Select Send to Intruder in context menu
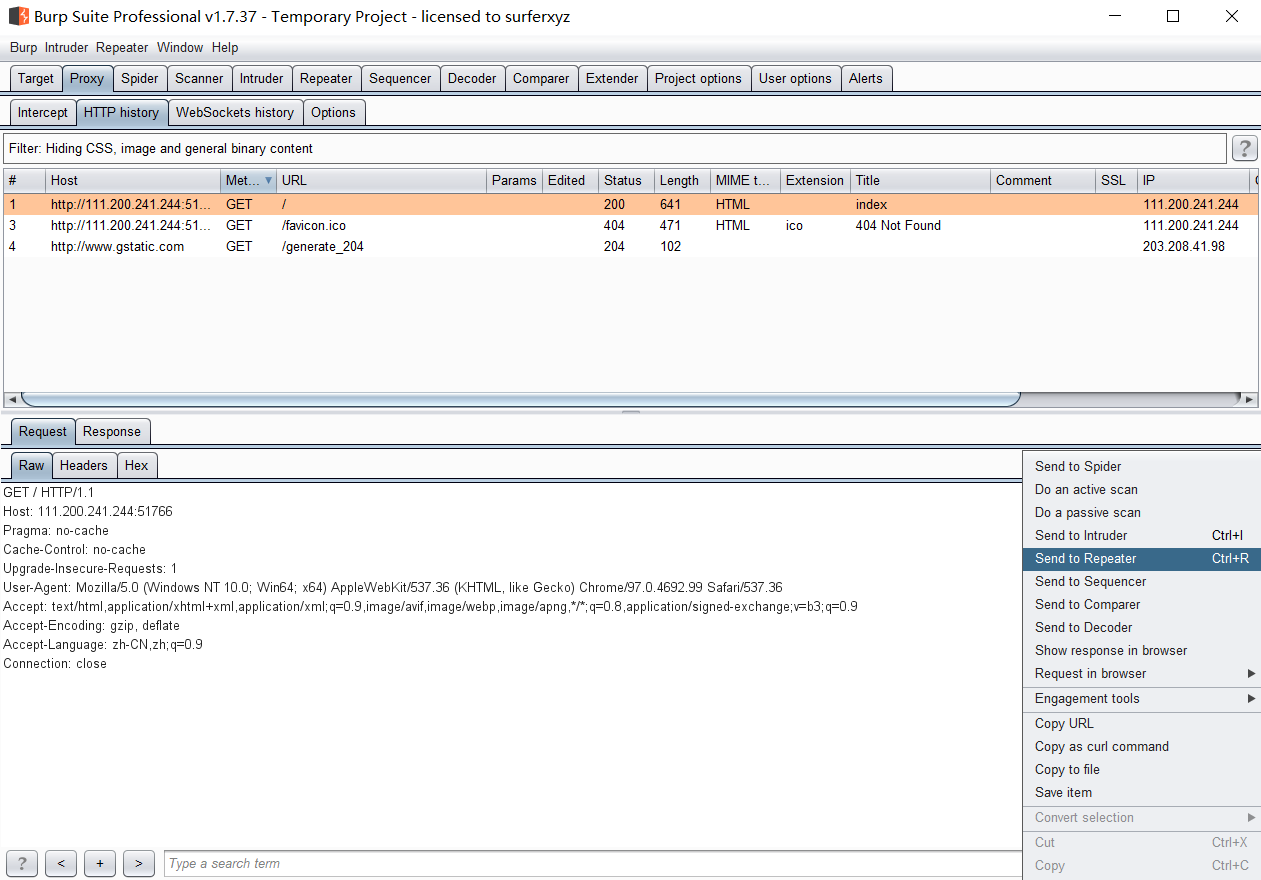Screen dimensions: 1261x880 pos(1141,536)
